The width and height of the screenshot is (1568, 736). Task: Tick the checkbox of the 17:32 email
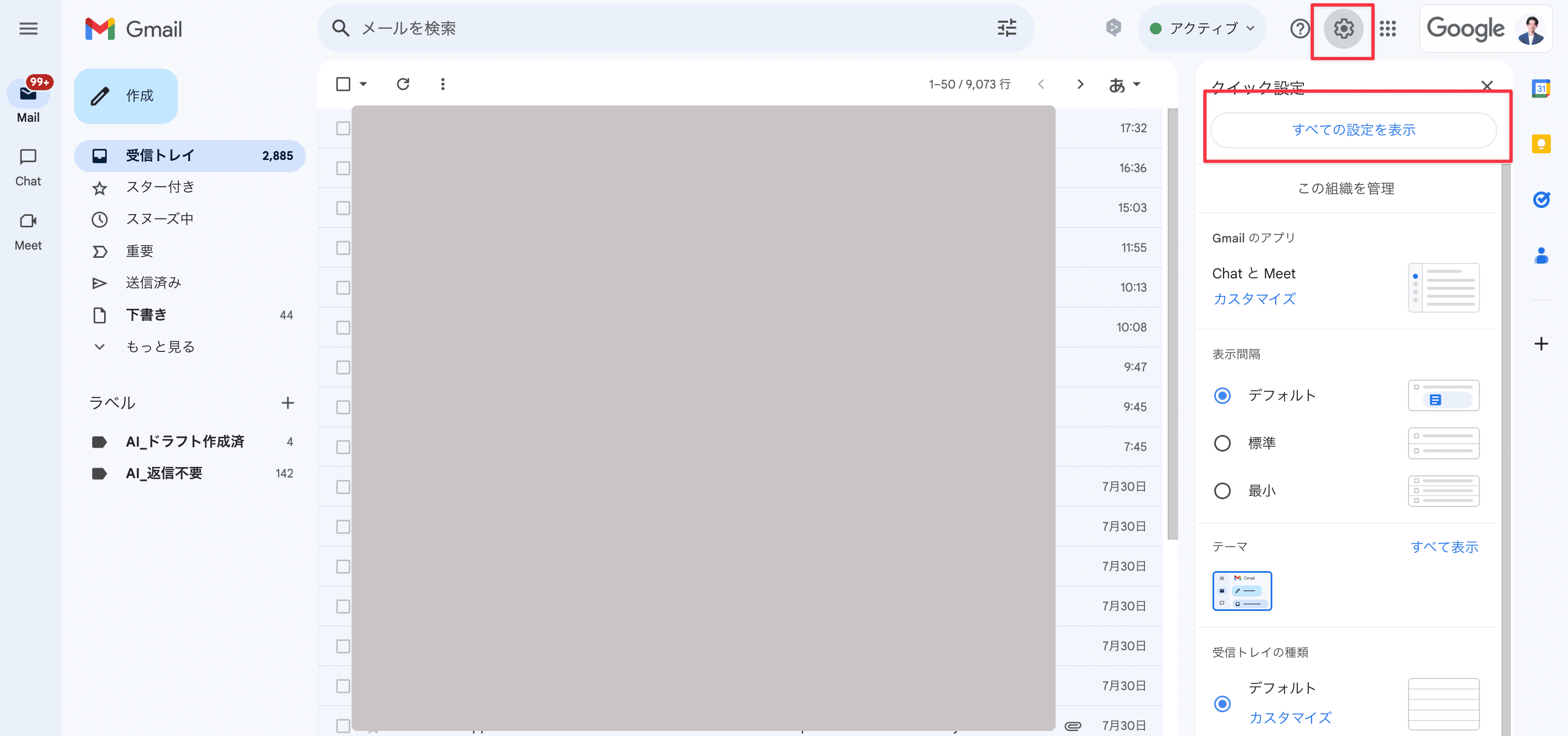(x=343, y=128)
